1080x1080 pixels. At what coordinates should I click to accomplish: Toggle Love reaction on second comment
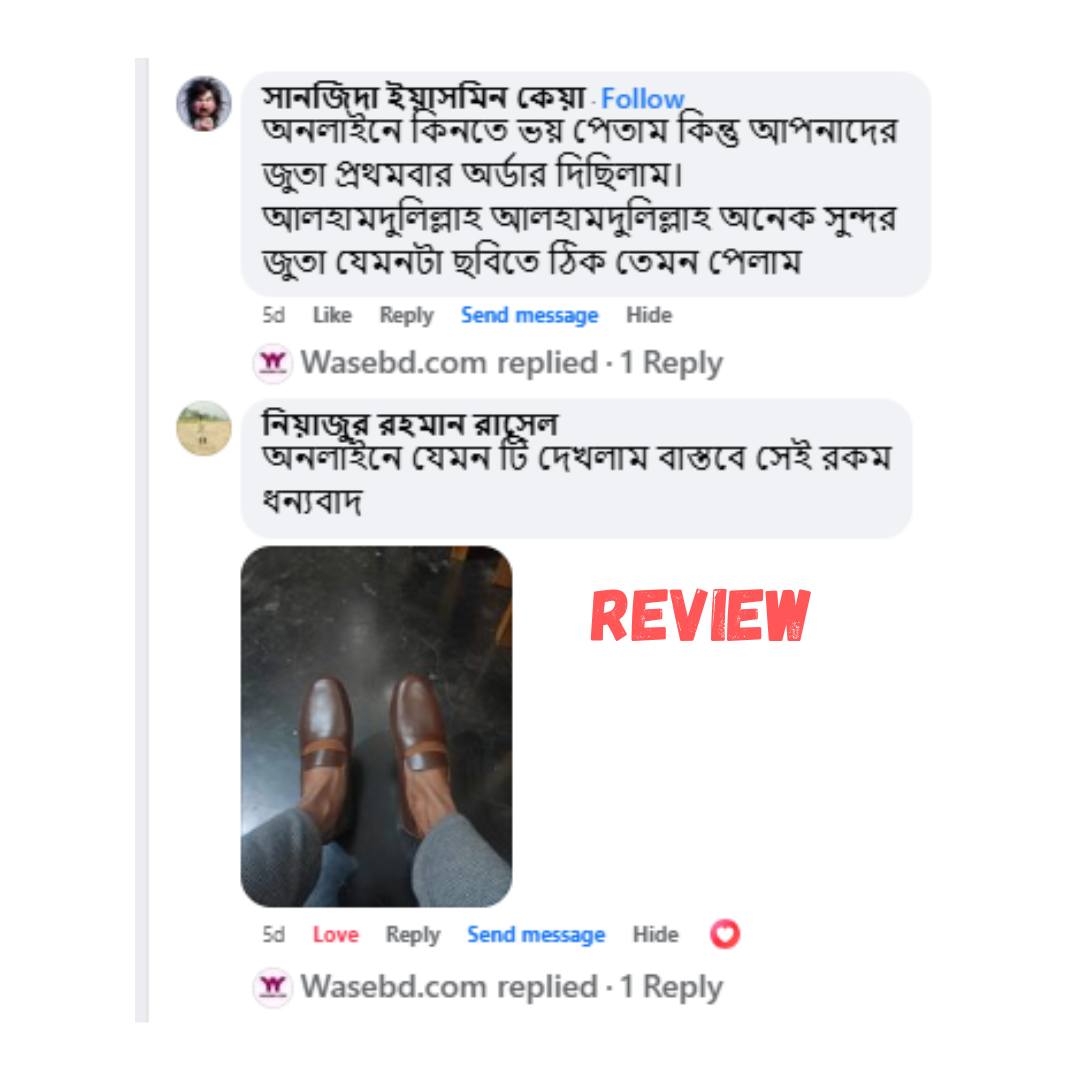335,935
